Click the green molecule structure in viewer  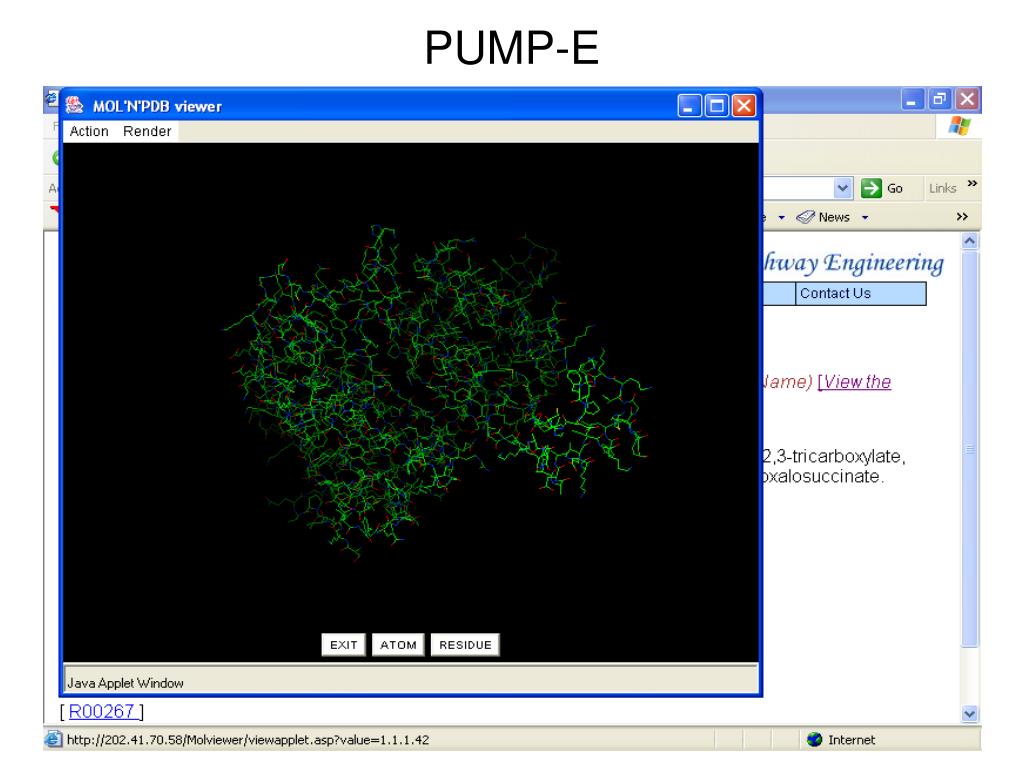435,392
